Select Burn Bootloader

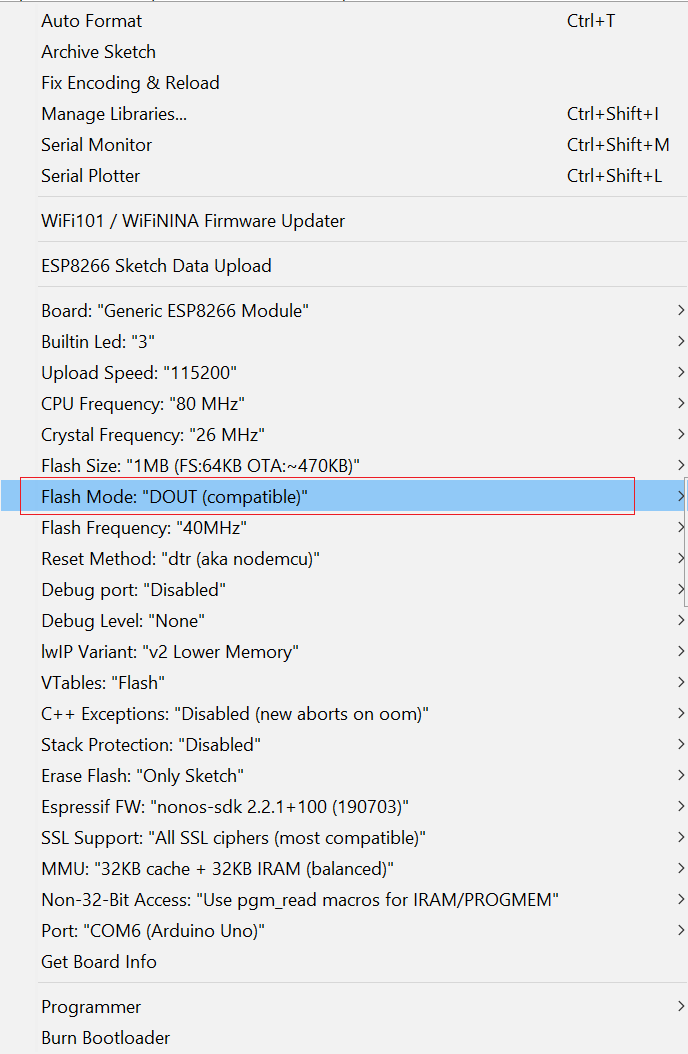pyautogui.click(x=106, y=1038)
